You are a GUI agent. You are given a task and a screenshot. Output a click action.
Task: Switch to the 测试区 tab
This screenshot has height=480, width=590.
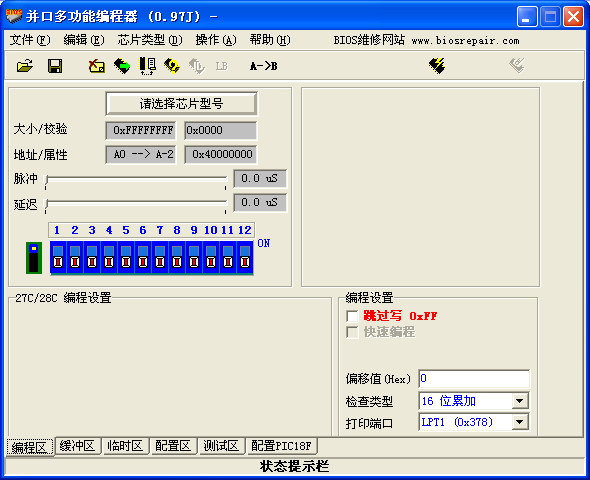(x=221, y=446)
